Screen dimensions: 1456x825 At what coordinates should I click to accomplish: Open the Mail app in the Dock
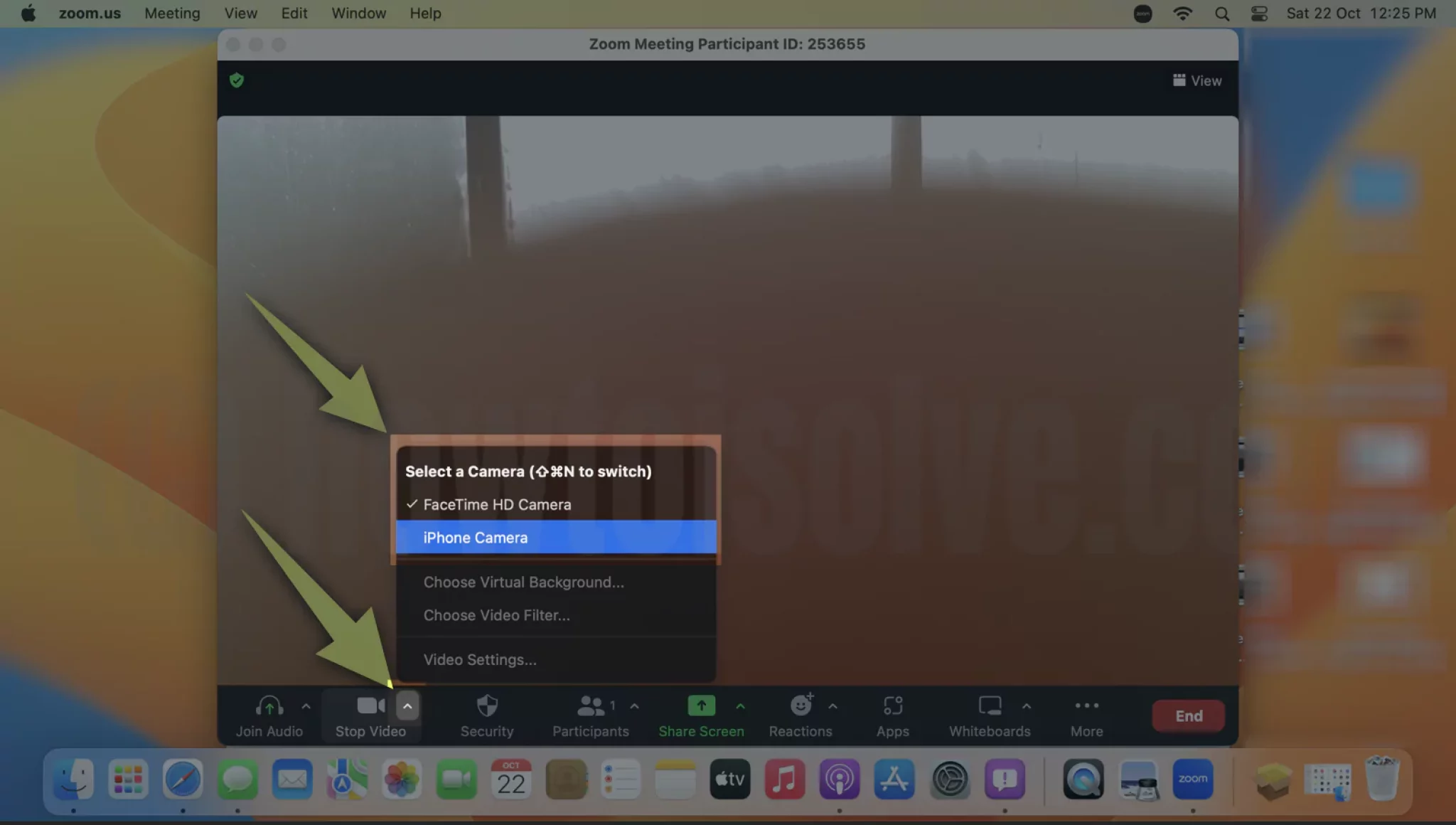(x=292, y=779)
